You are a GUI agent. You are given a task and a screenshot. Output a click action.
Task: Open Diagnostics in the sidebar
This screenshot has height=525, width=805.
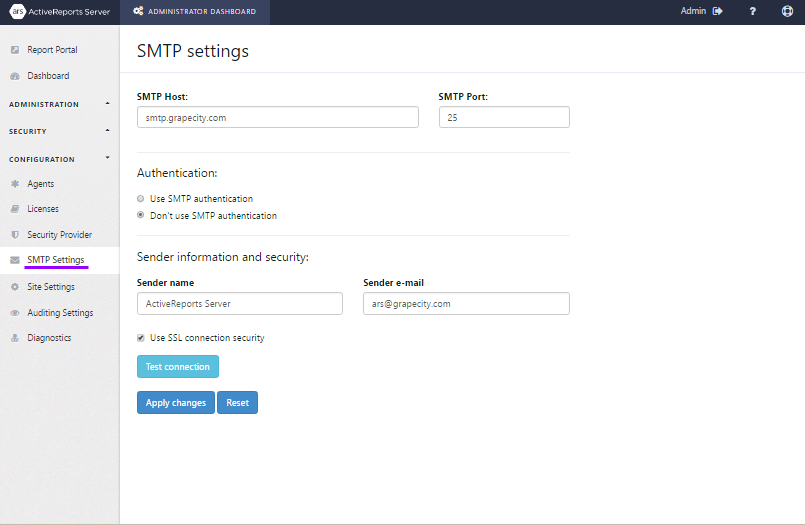coord(49,338)
